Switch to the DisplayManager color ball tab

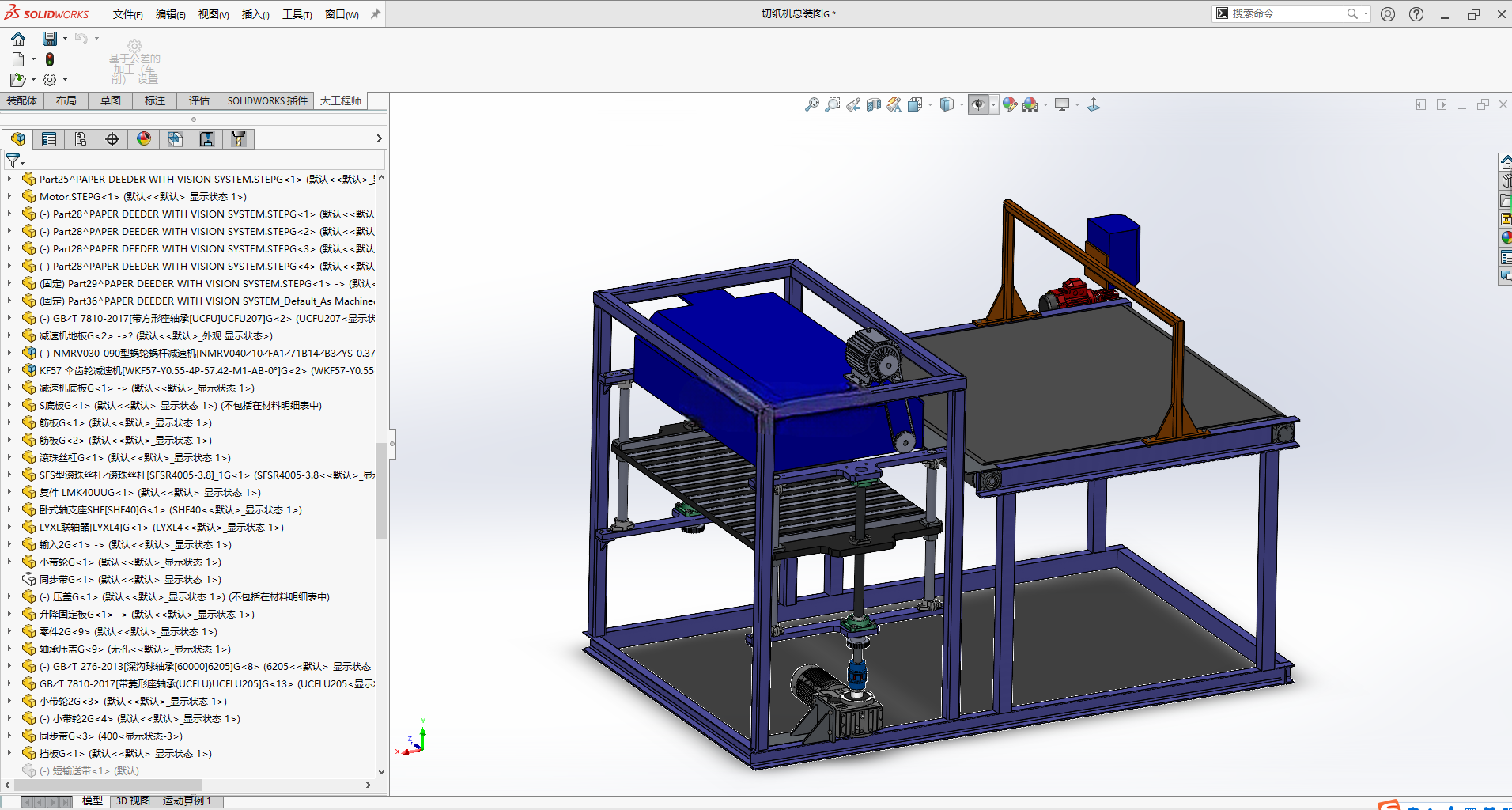[x=144, y=139]
